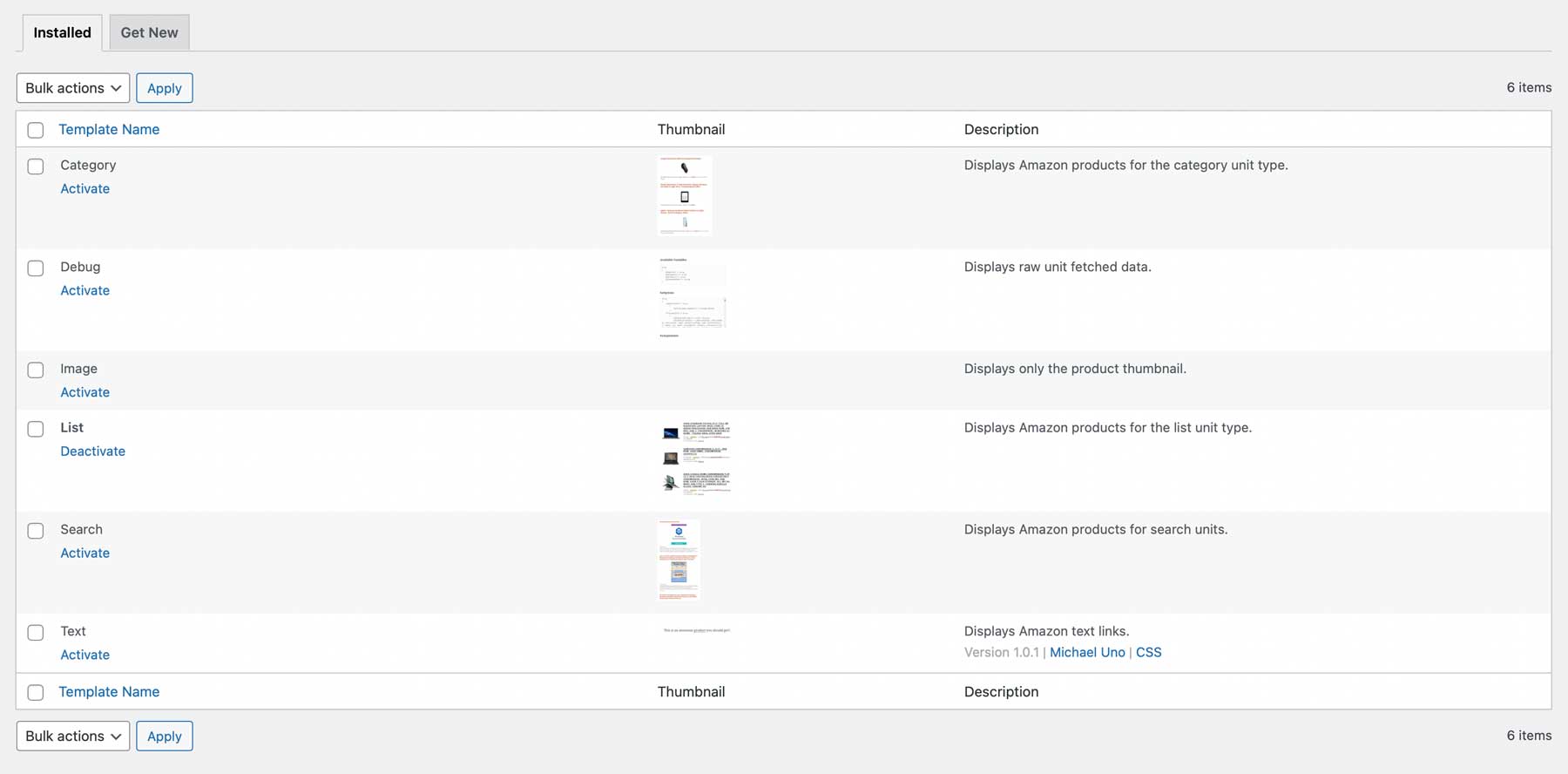Check the Category template checkbox
1568x774 pixels.
pos(36,166)
